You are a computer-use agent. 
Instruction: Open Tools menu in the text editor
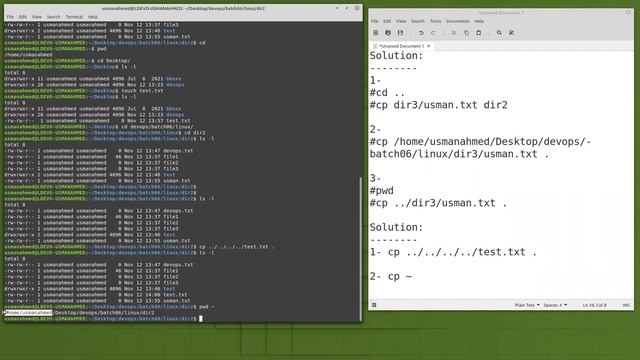click(435, 21)
